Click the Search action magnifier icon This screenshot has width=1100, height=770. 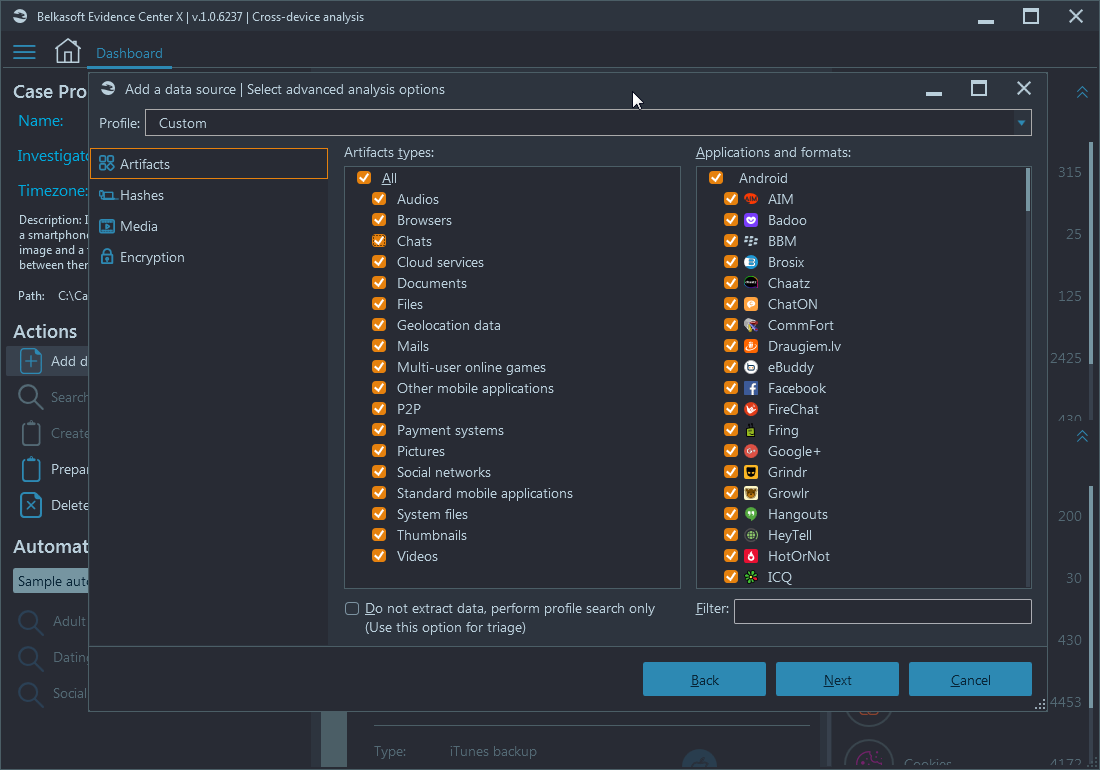(x=31, y=397)
